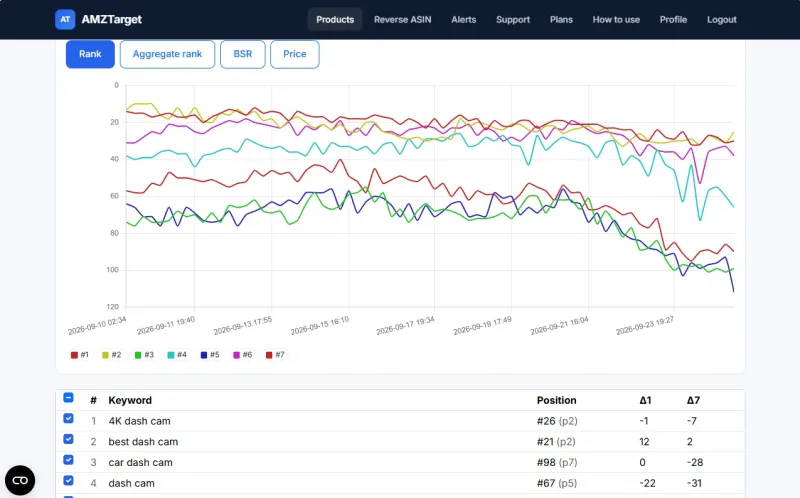This screenshot has width=800, height=498.
Task: Click the AT logo icon
Action: (x=65, y=19)
